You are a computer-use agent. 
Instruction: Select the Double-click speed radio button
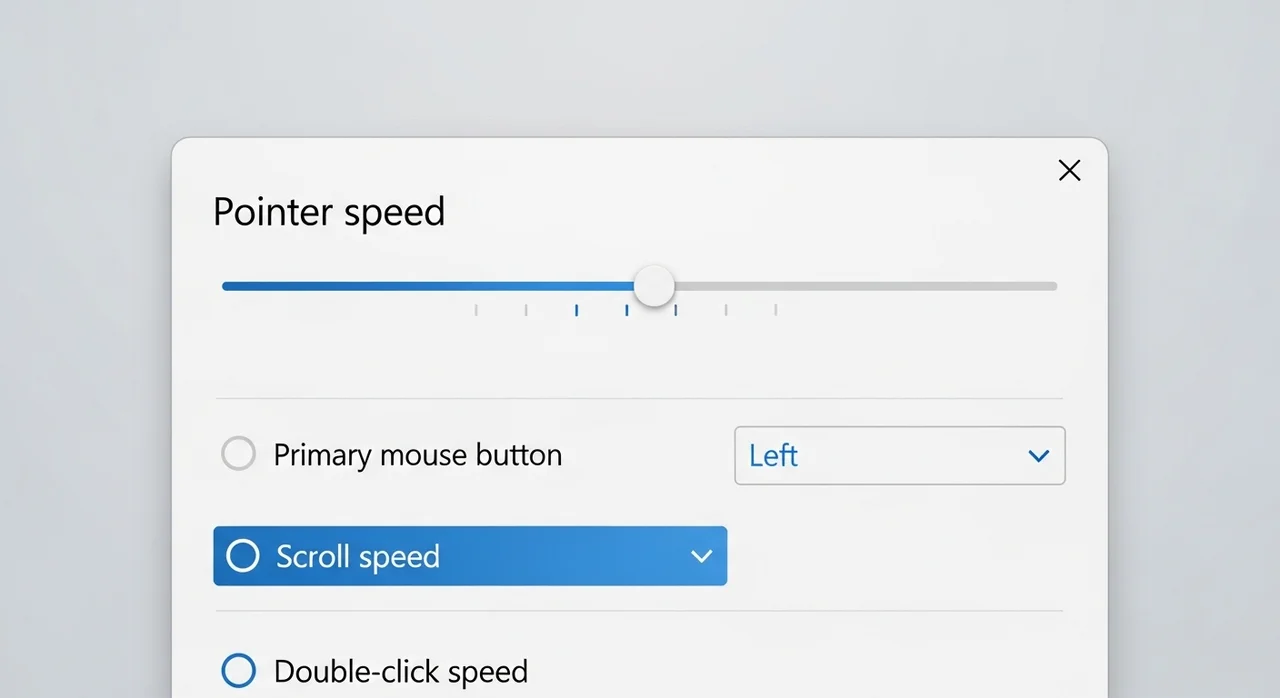coord(238,670)
